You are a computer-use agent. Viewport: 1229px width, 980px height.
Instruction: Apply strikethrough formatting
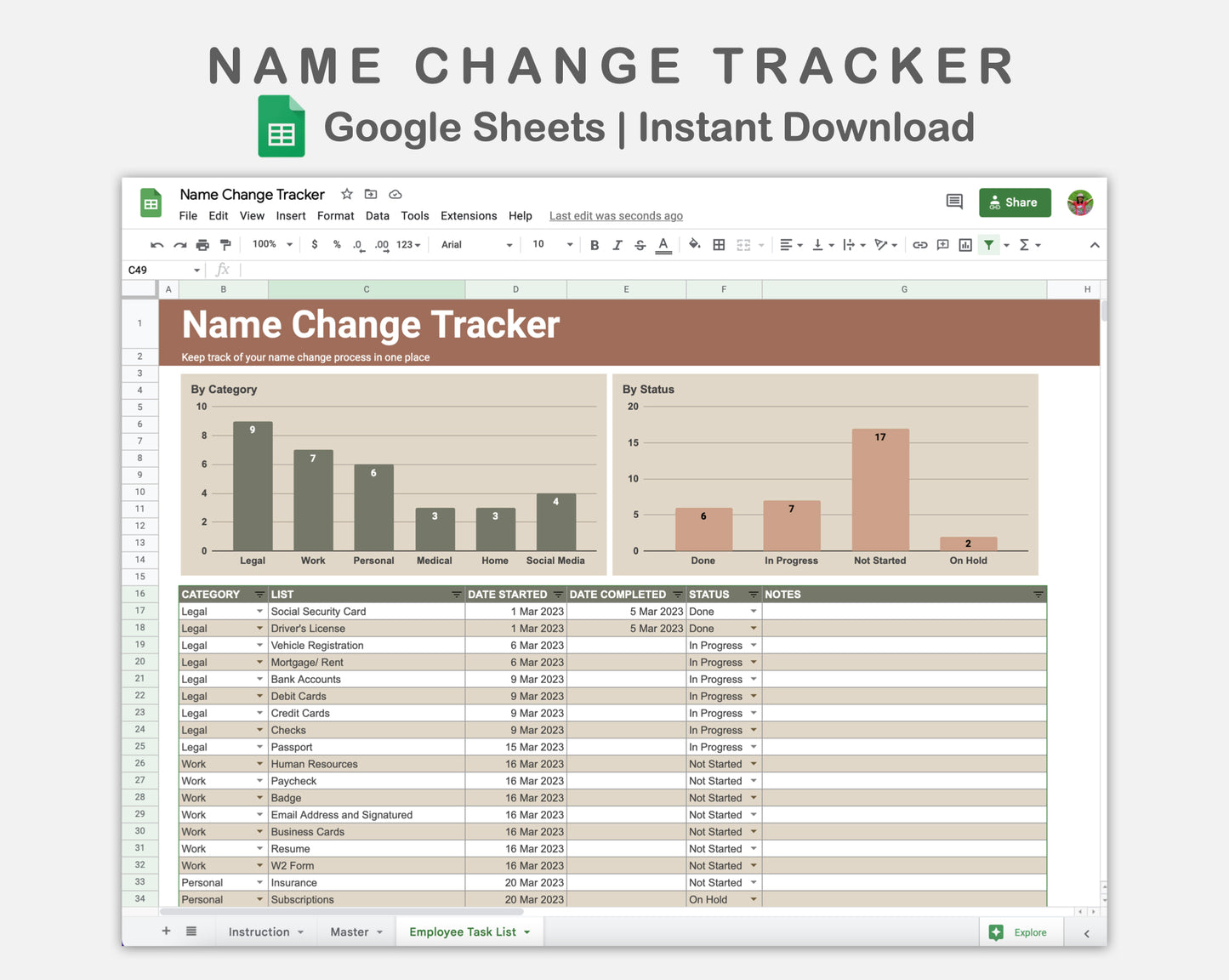tap(640, 245)
